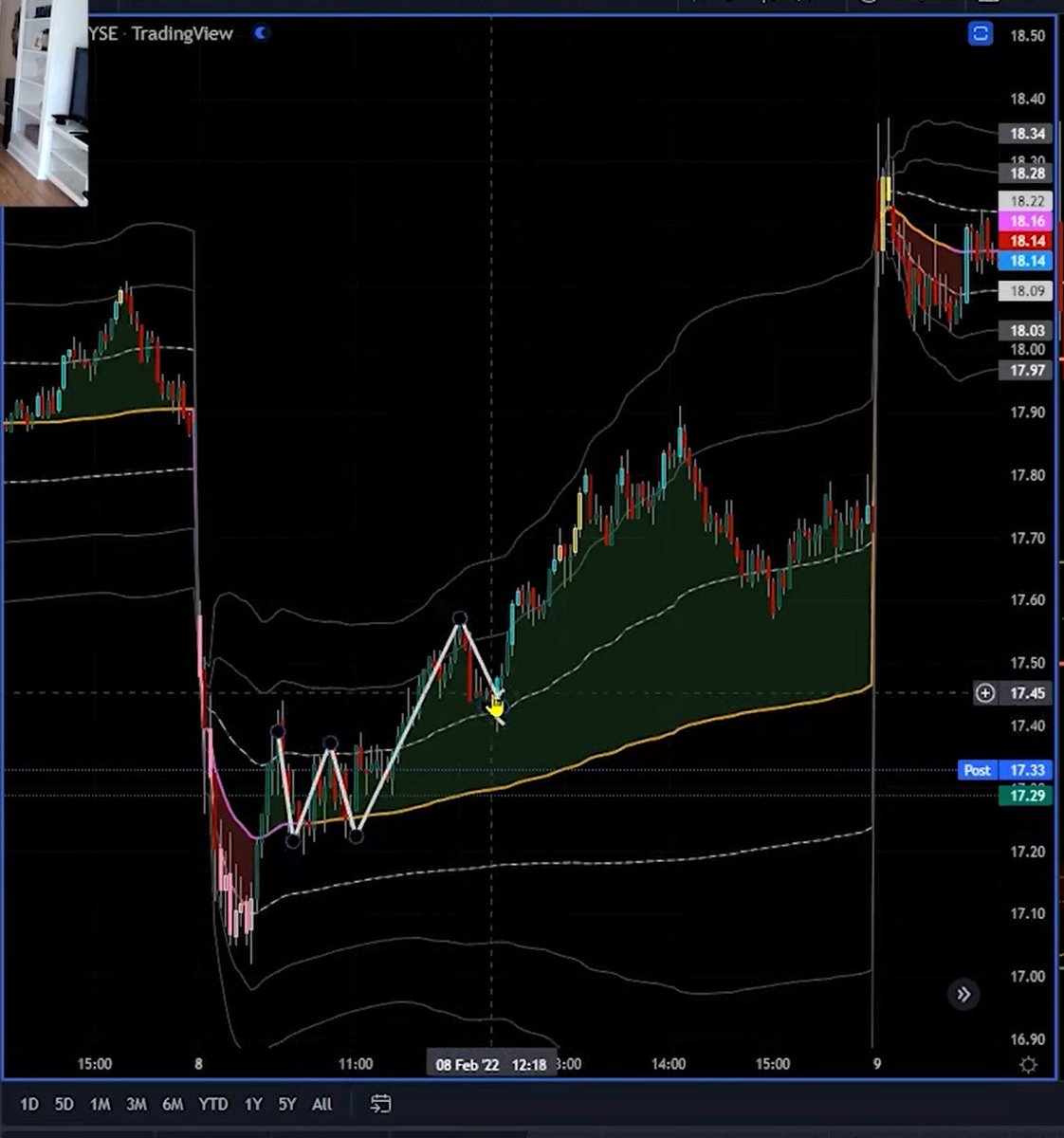Click the Post market label on price scale

977,770
